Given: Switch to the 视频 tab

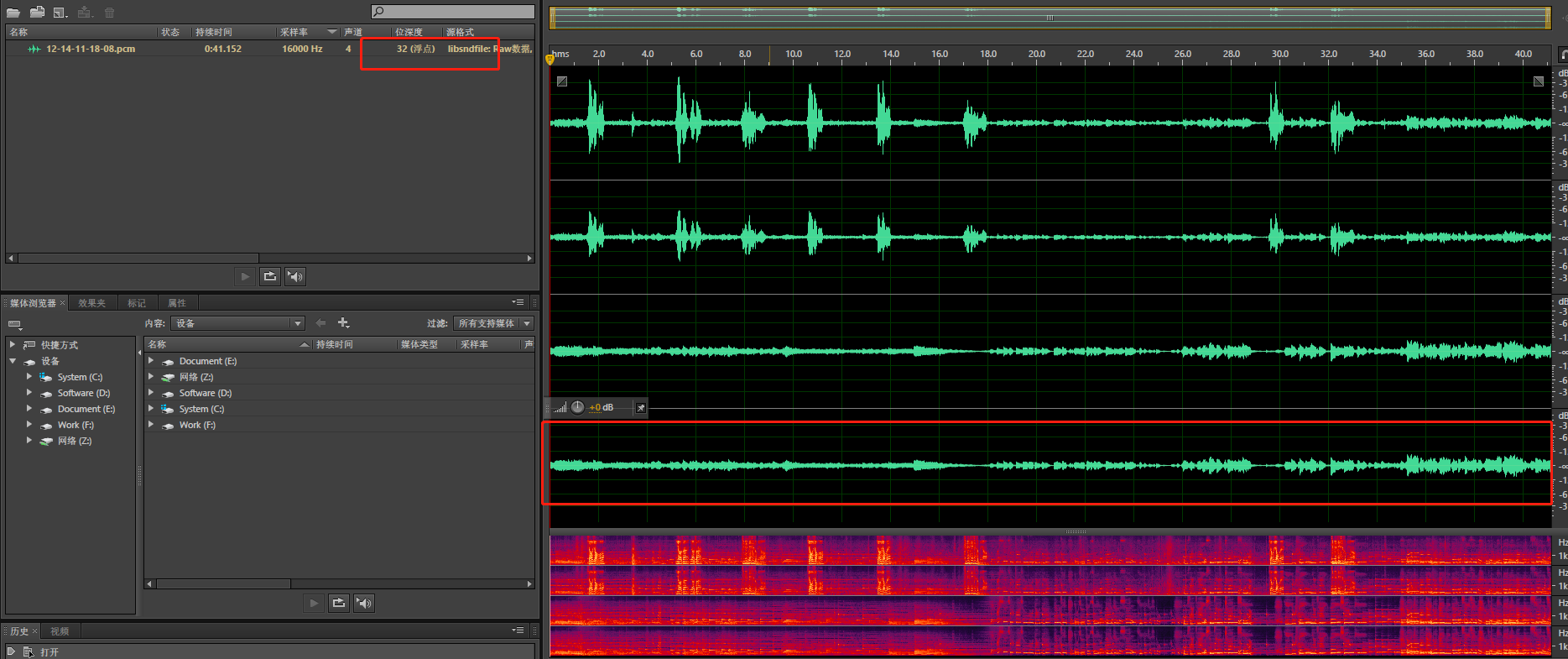Looking at the screenshot, I should 60,631.
